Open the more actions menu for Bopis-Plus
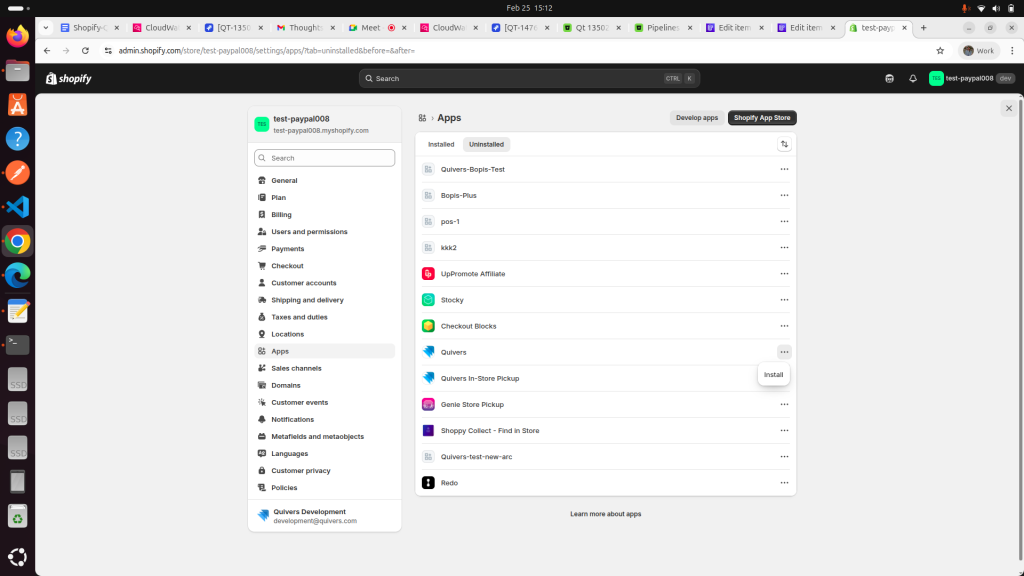Screen dimensions: 1024x576 (x=784, y=195)
